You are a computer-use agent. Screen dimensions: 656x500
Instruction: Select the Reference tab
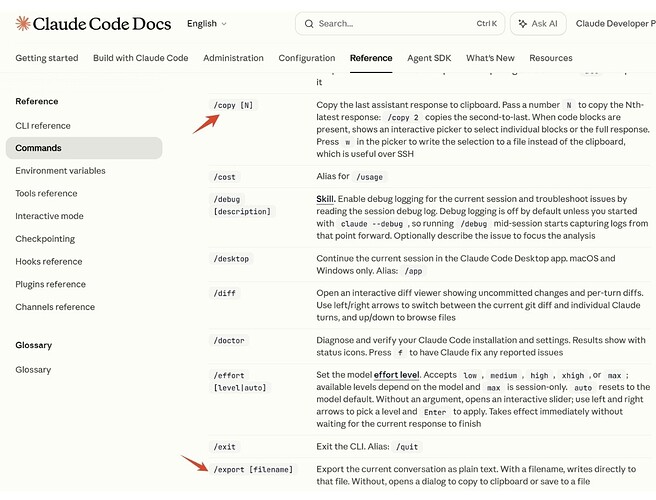click(371, 58)
